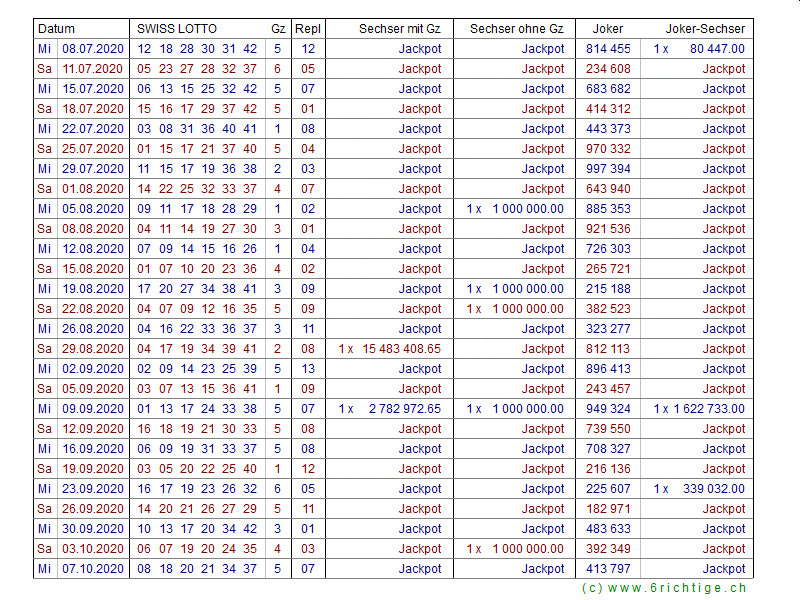Click the Sechser mit Gz header
This screenshot has width=800, height=600.
[x=399, y=29]
